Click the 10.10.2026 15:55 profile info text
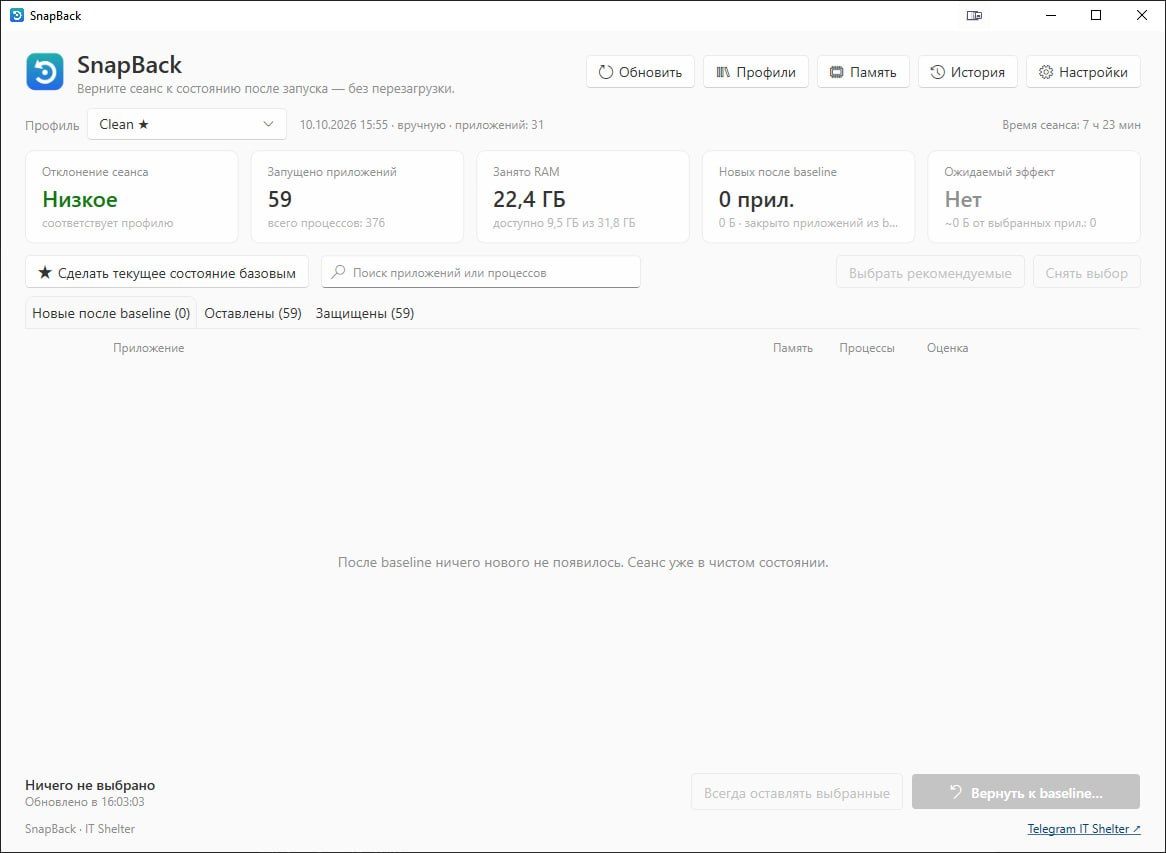Image resolution: width=1166 pixels, height=853 pixels. point(422,125)
